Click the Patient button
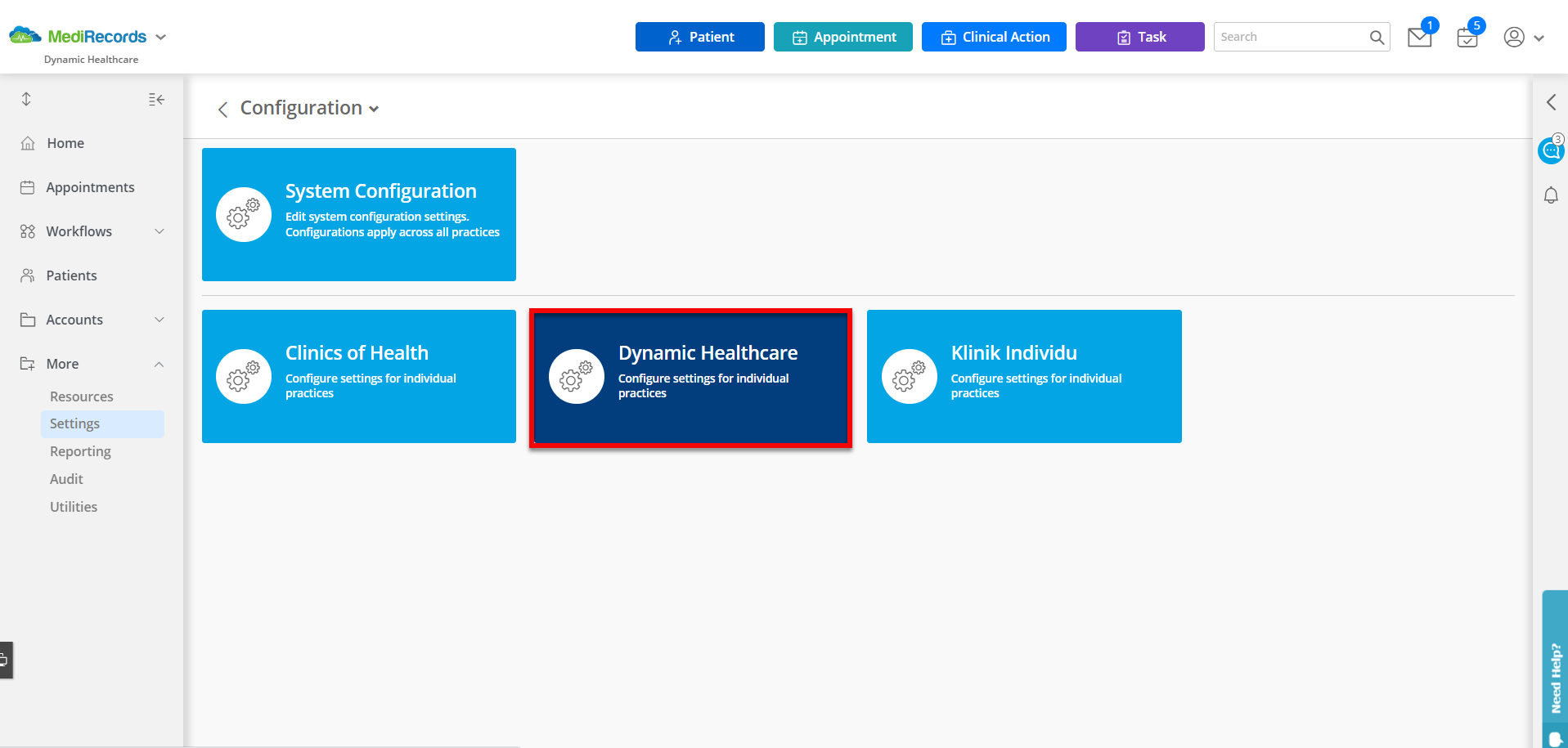This screenshot has height=748, width=1568. click(700, 37)
